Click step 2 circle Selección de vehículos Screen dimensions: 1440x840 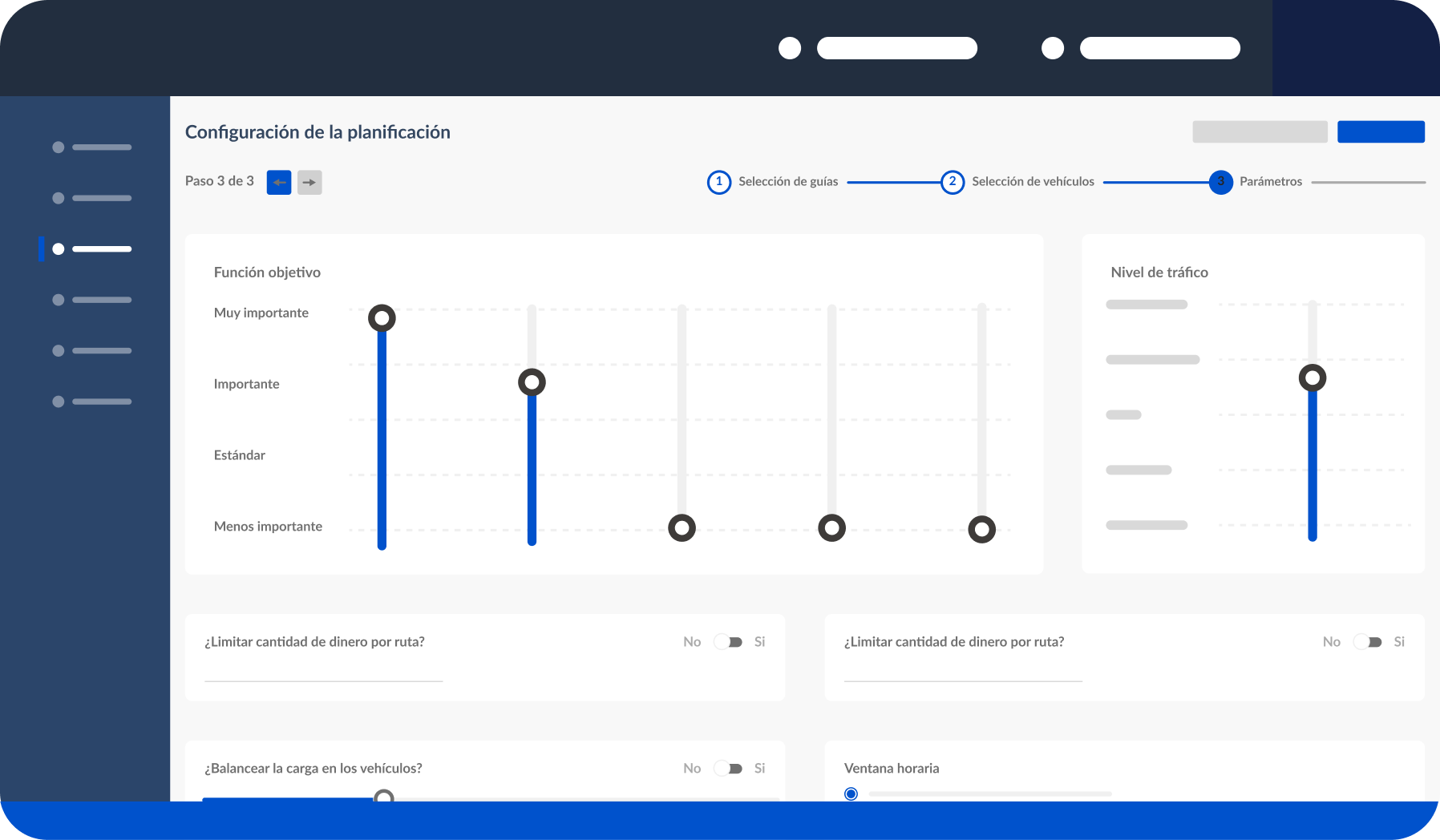952,182
